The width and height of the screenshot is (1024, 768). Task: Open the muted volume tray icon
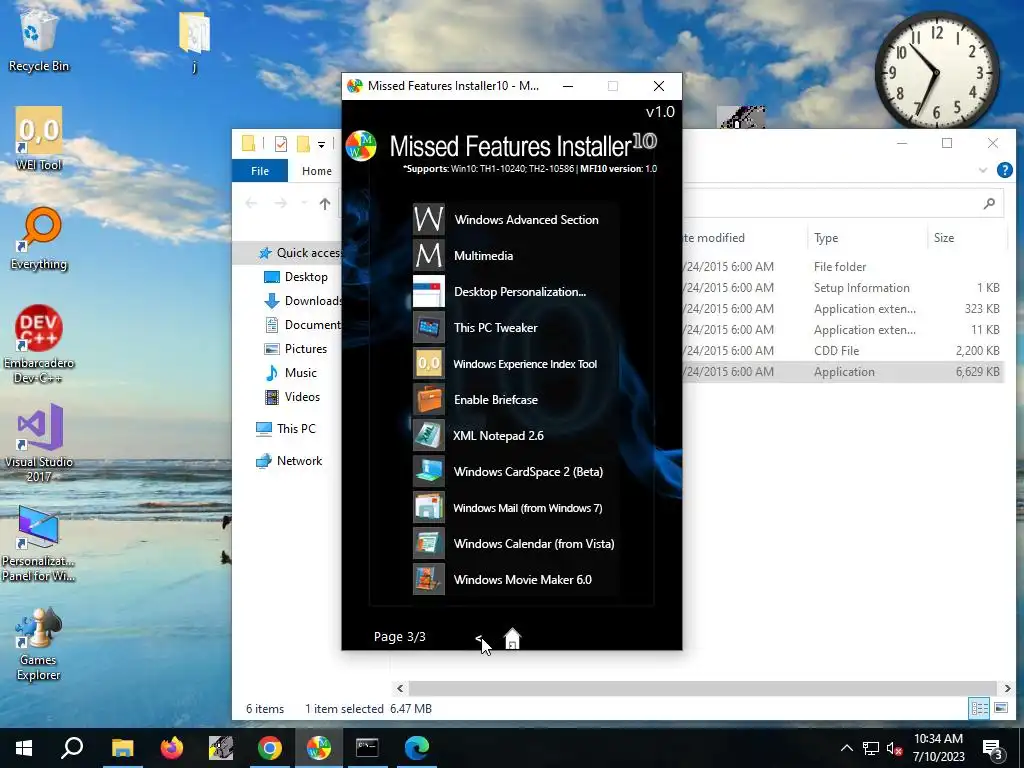point(895,748)
